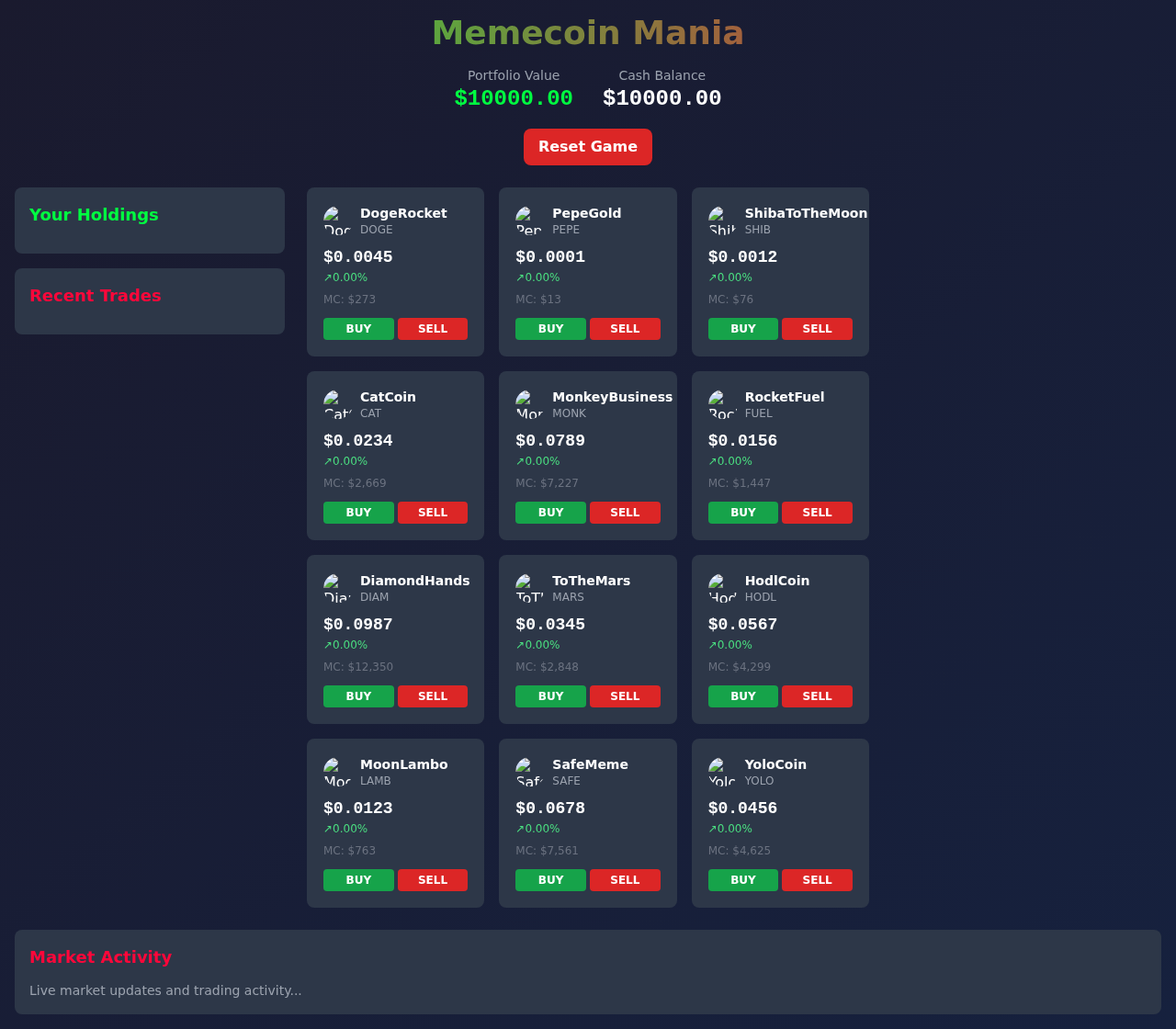Click the CatCoin logo icon
Screen dimensions: 1176x1029
(x=337, y=404)
